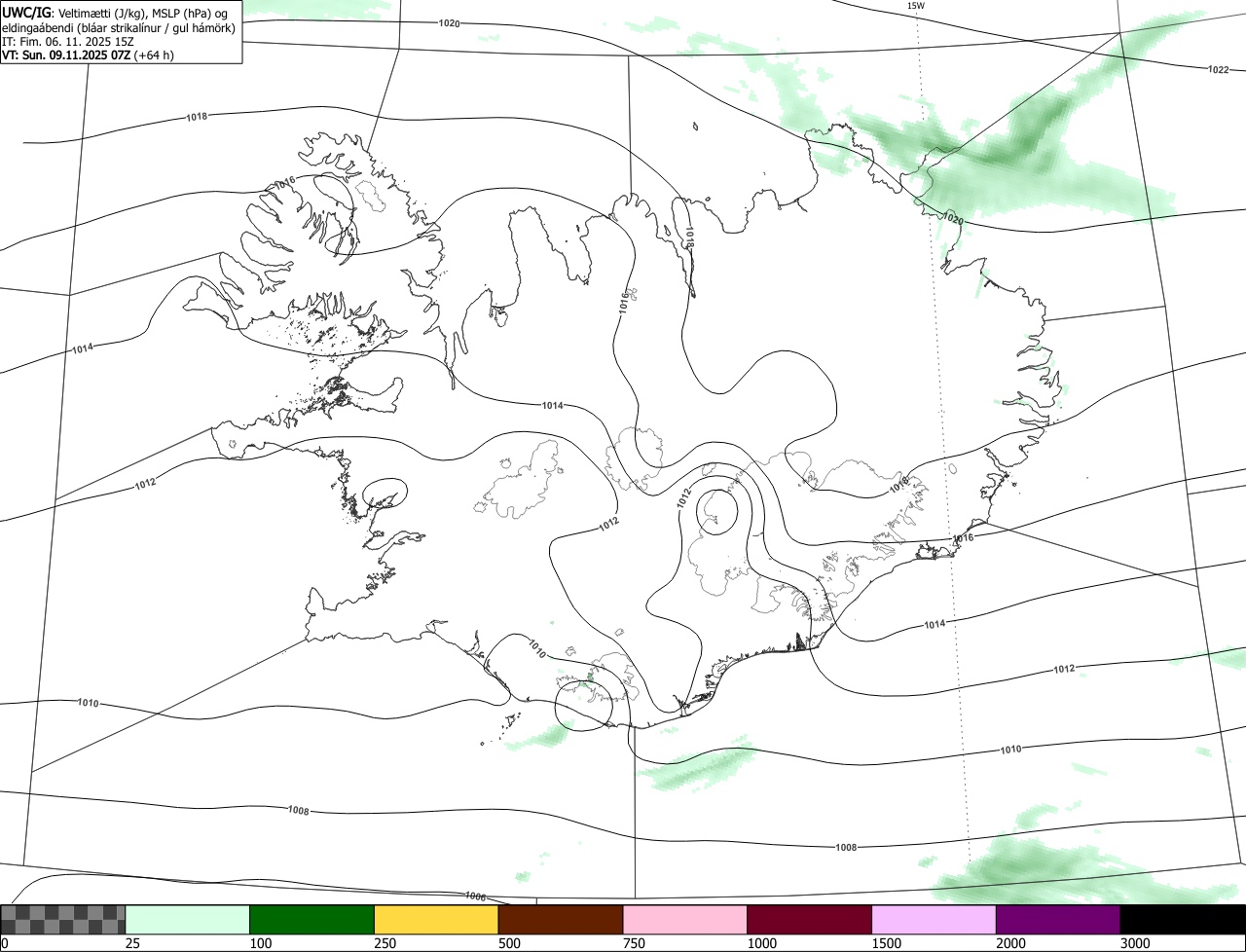Select the light green 25–100 legend swatch

pyautogui.click(x=188, y=920)
